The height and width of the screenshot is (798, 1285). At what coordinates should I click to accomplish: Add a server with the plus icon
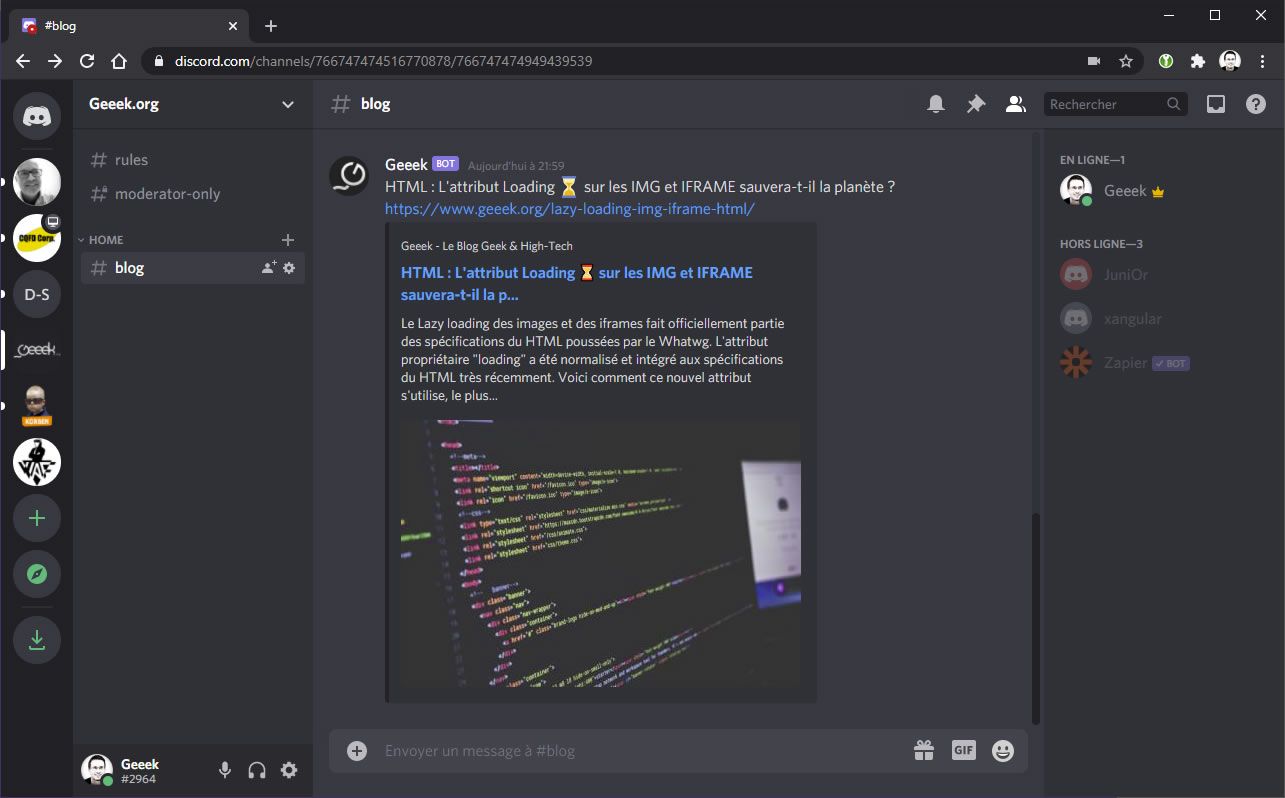coord(37,518)
